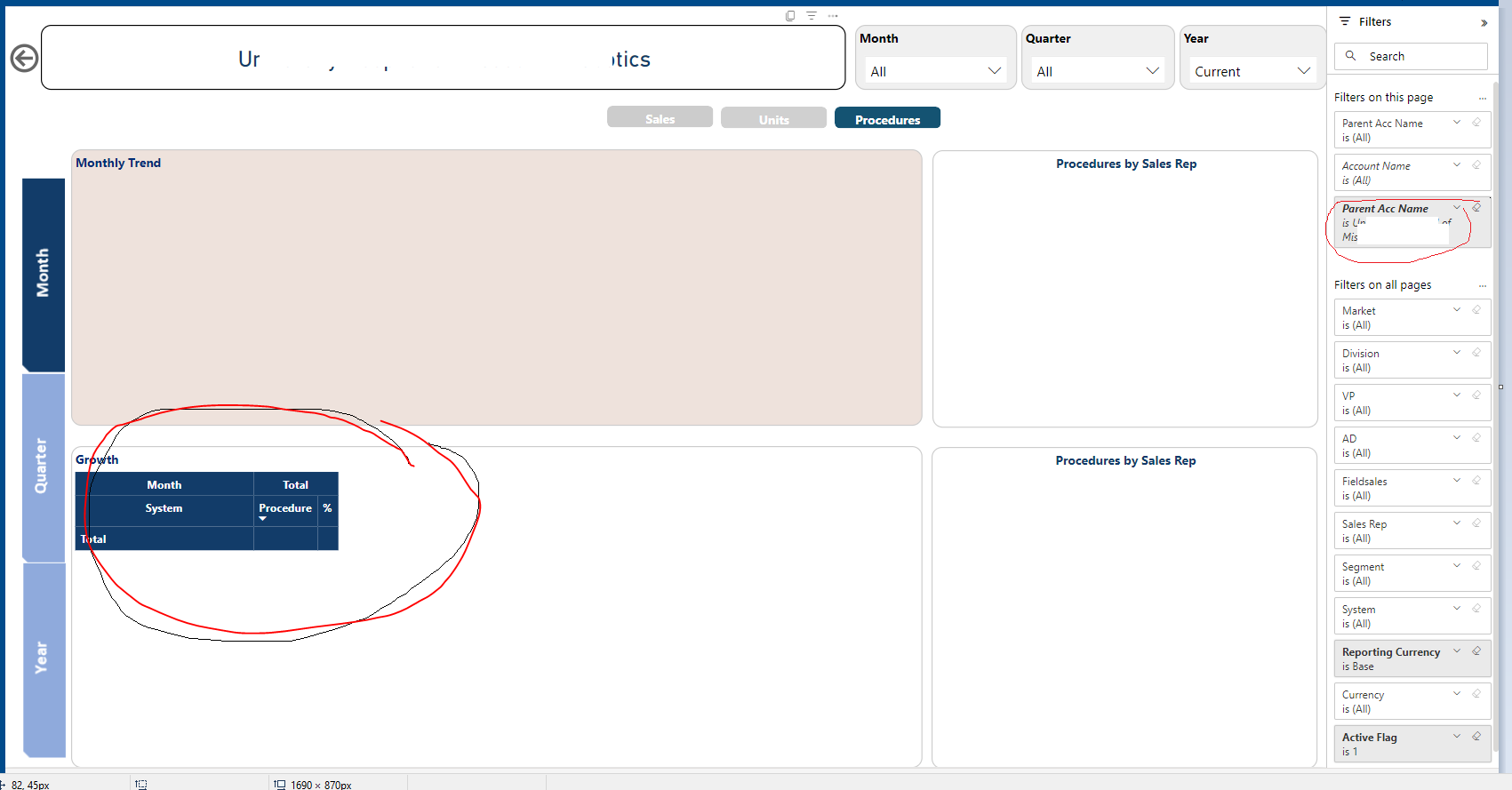Click the Filters search input field

point(1411,56)
